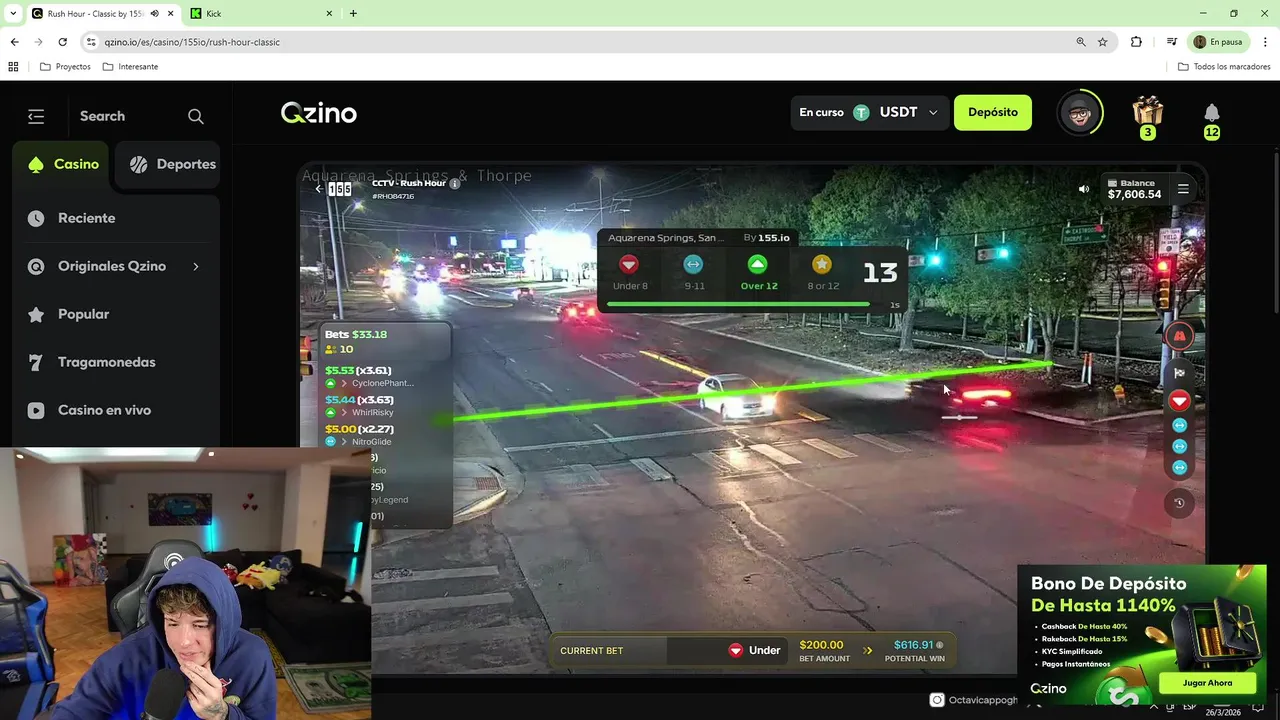
Task: Click the red down-arrow result marker
Action: click(x=1180, y=401)
